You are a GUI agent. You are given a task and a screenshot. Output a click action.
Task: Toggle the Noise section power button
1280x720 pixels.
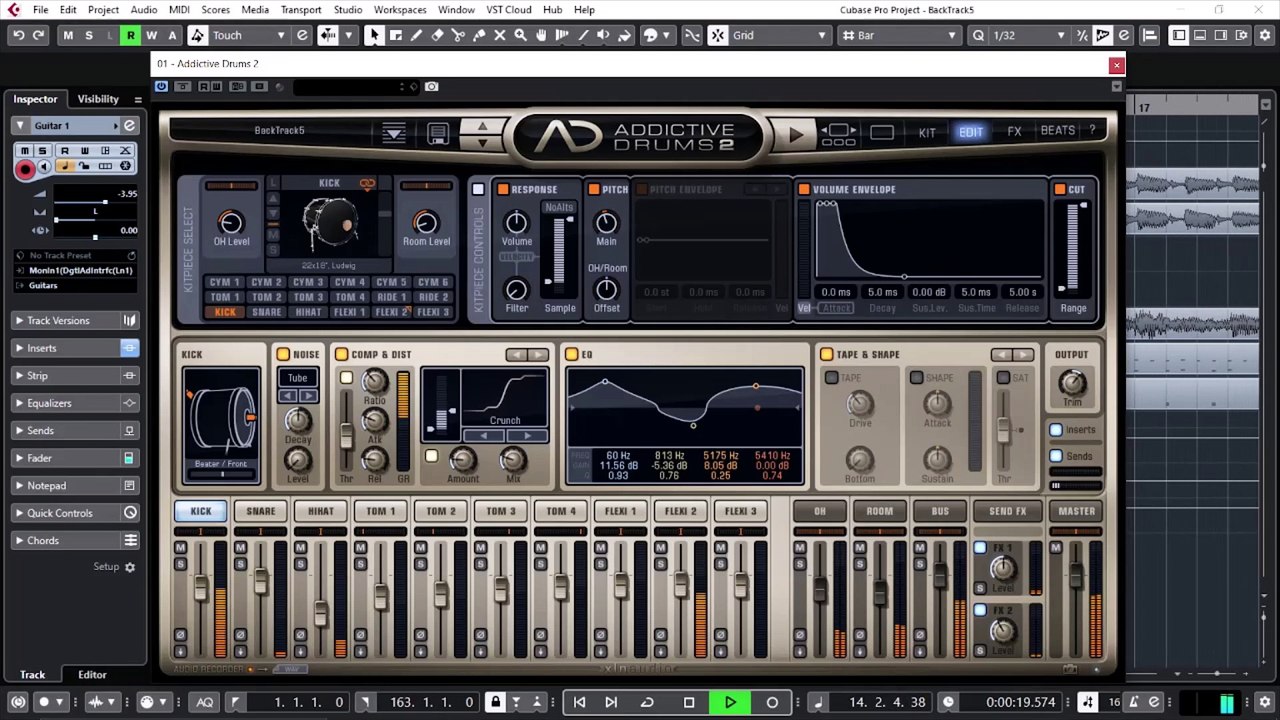(283, 354)
